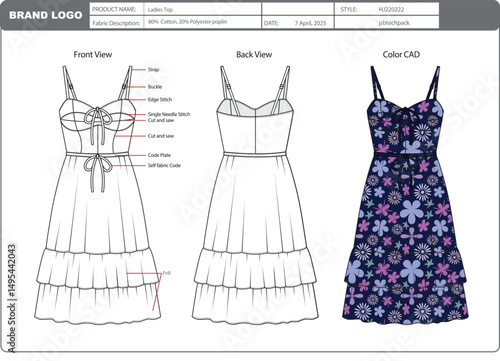The image size is (500, 361).
Task: Select the front view dress line drawing
Action: click(x=97, y=195)
